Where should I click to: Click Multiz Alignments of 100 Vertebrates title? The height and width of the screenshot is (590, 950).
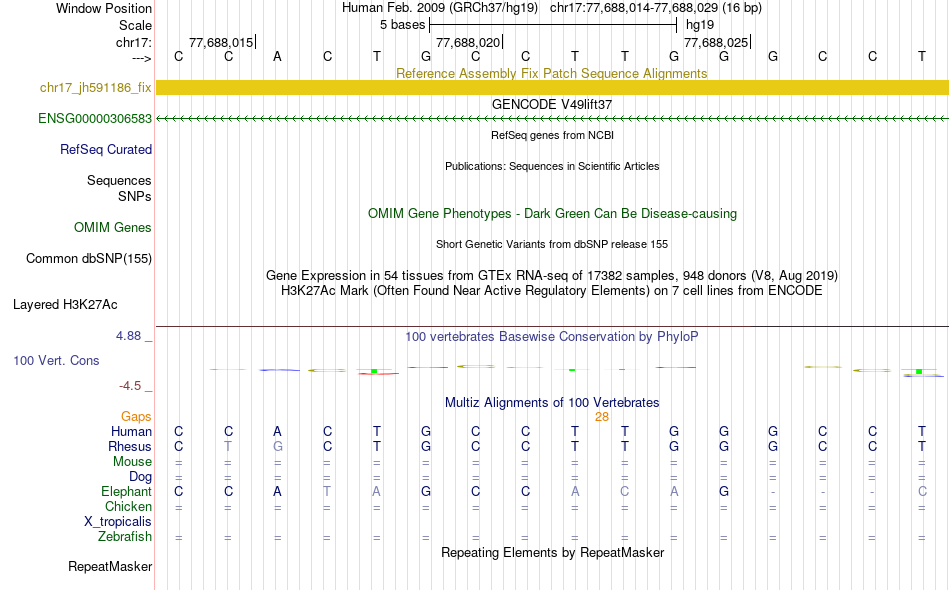(x=552, y=403)
